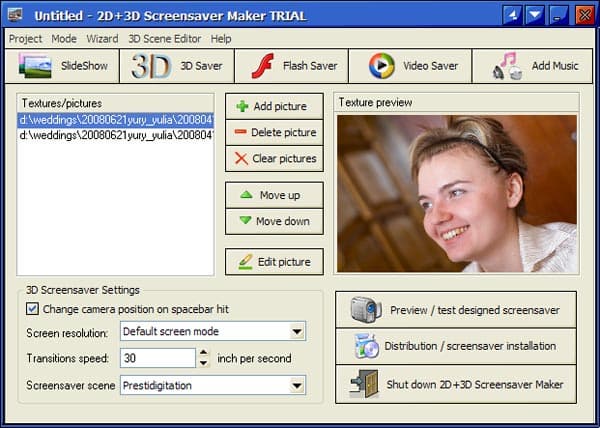Click the title bar up-arrow button
The width and height of the screenshot is (600, 428).
click(513, 15)
